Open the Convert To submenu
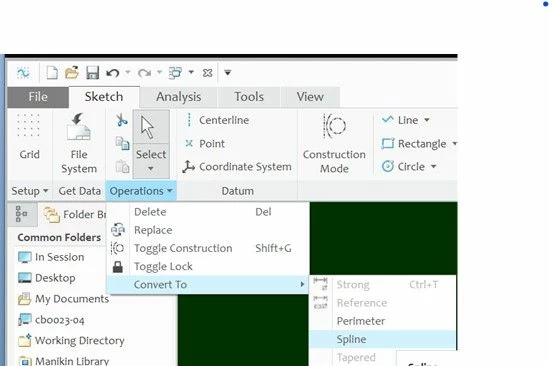 point(208,284)
